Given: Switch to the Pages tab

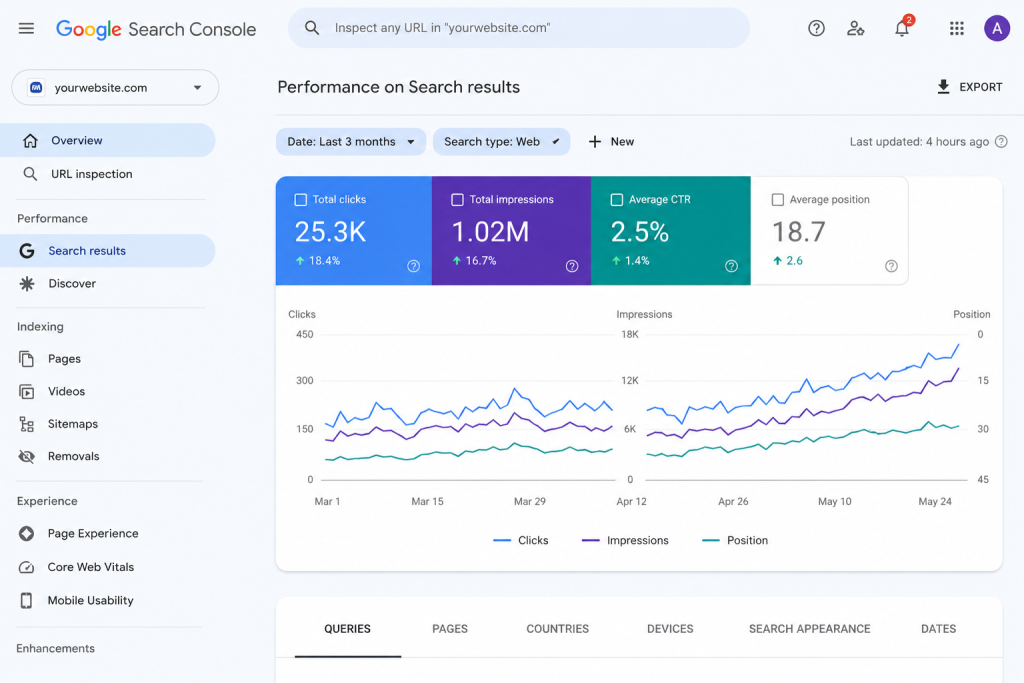Looking at the screenshot, I should click(450, 629).
